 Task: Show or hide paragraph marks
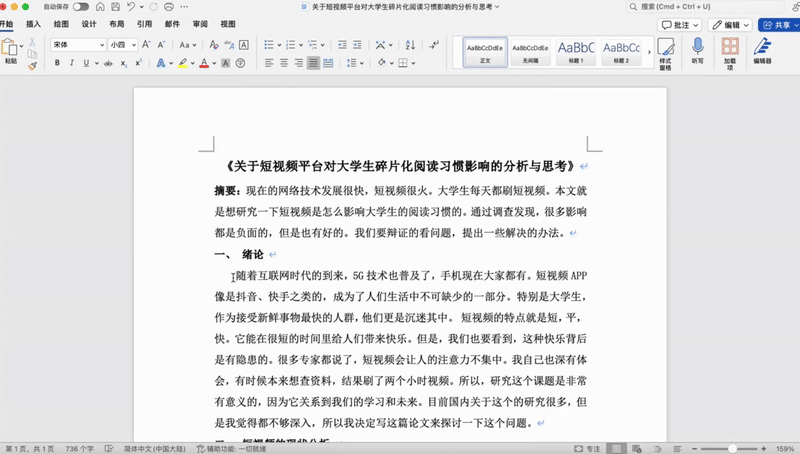434,45
